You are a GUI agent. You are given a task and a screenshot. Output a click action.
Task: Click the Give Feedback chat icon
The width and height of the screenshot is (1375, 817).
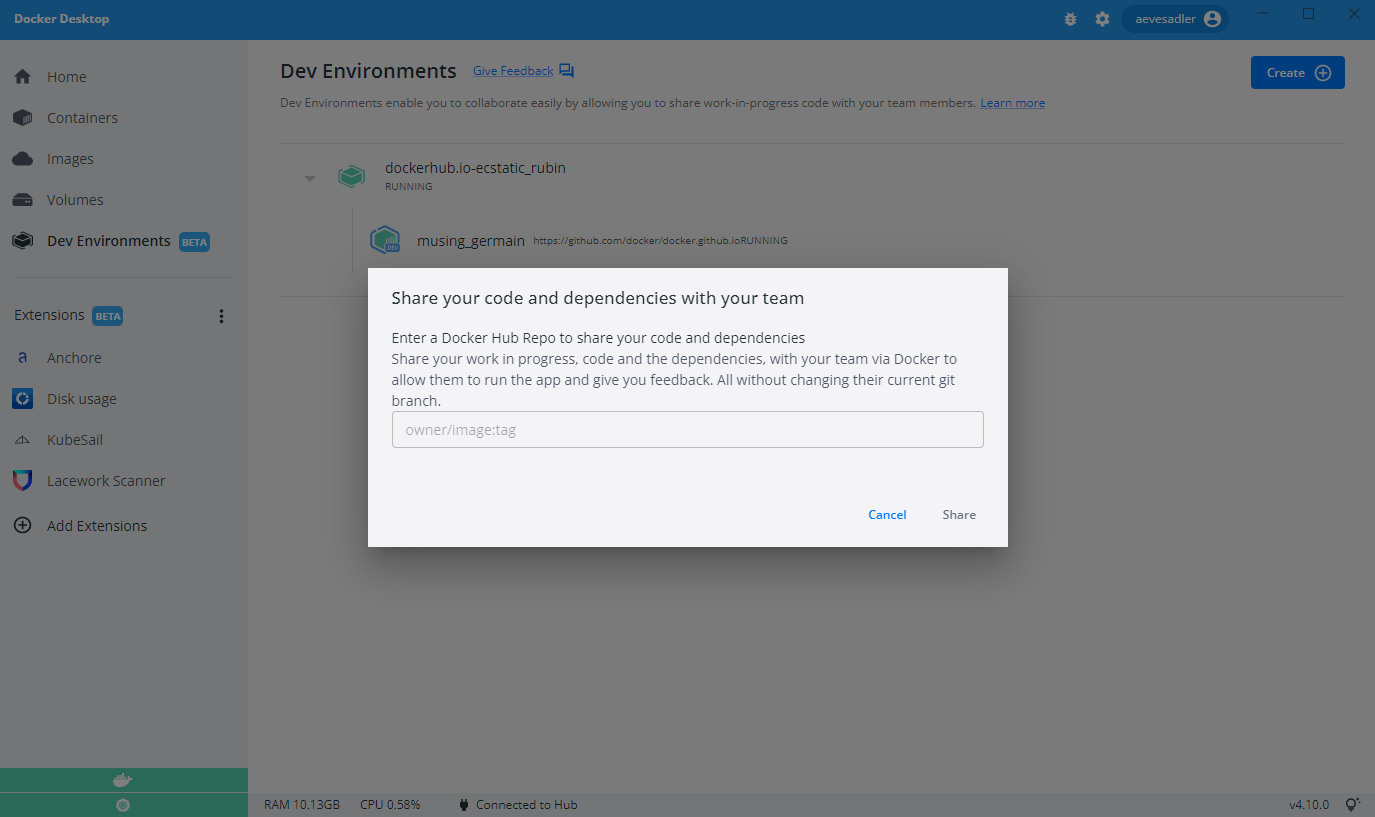tap(567, 71)
